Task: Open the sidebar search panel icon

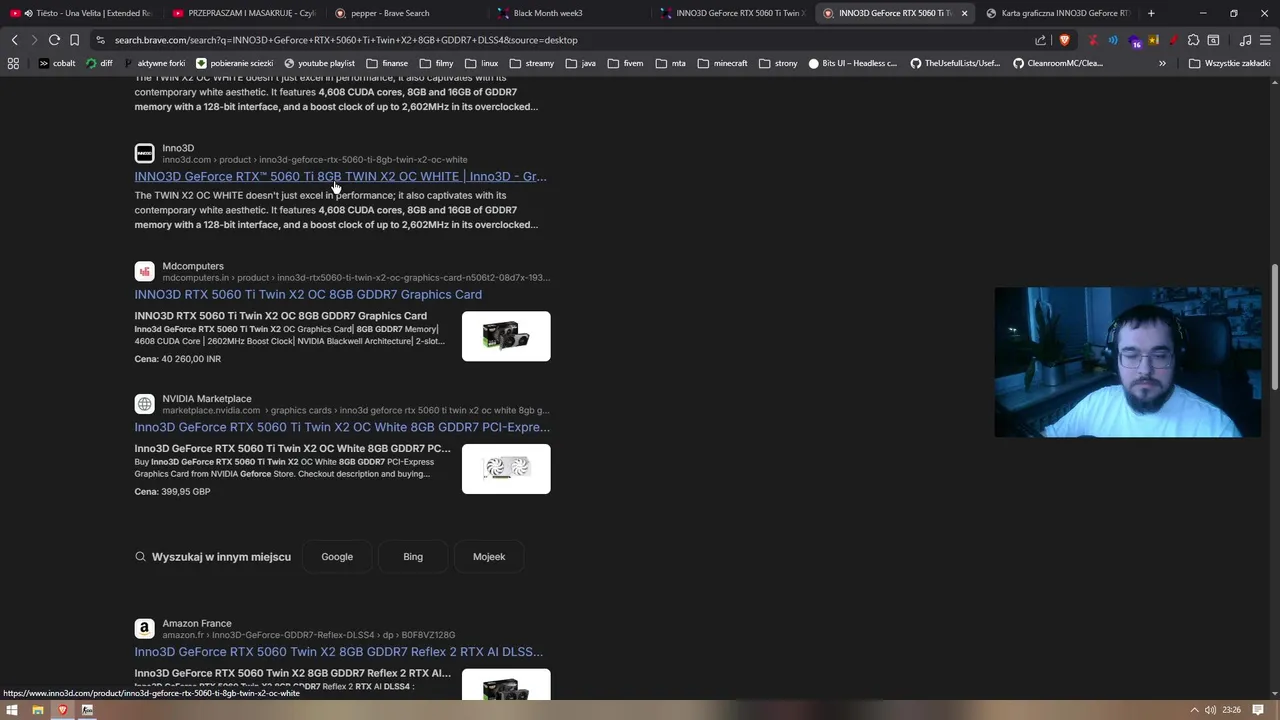Action: point(1213,40)
